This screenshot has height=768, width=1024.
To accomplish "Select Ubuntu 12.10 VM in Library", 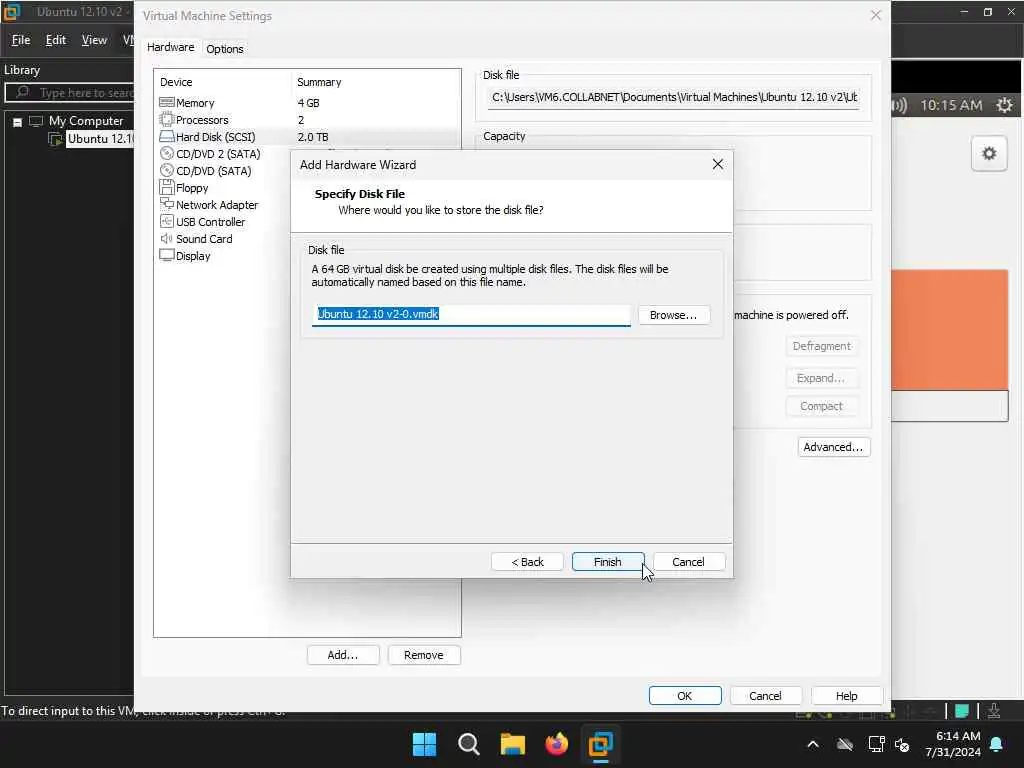I will [101, 139].
